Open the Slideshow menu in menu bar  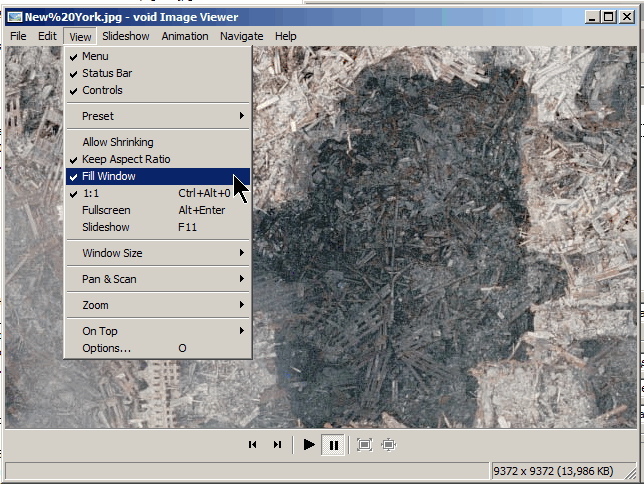coord(125,36)
